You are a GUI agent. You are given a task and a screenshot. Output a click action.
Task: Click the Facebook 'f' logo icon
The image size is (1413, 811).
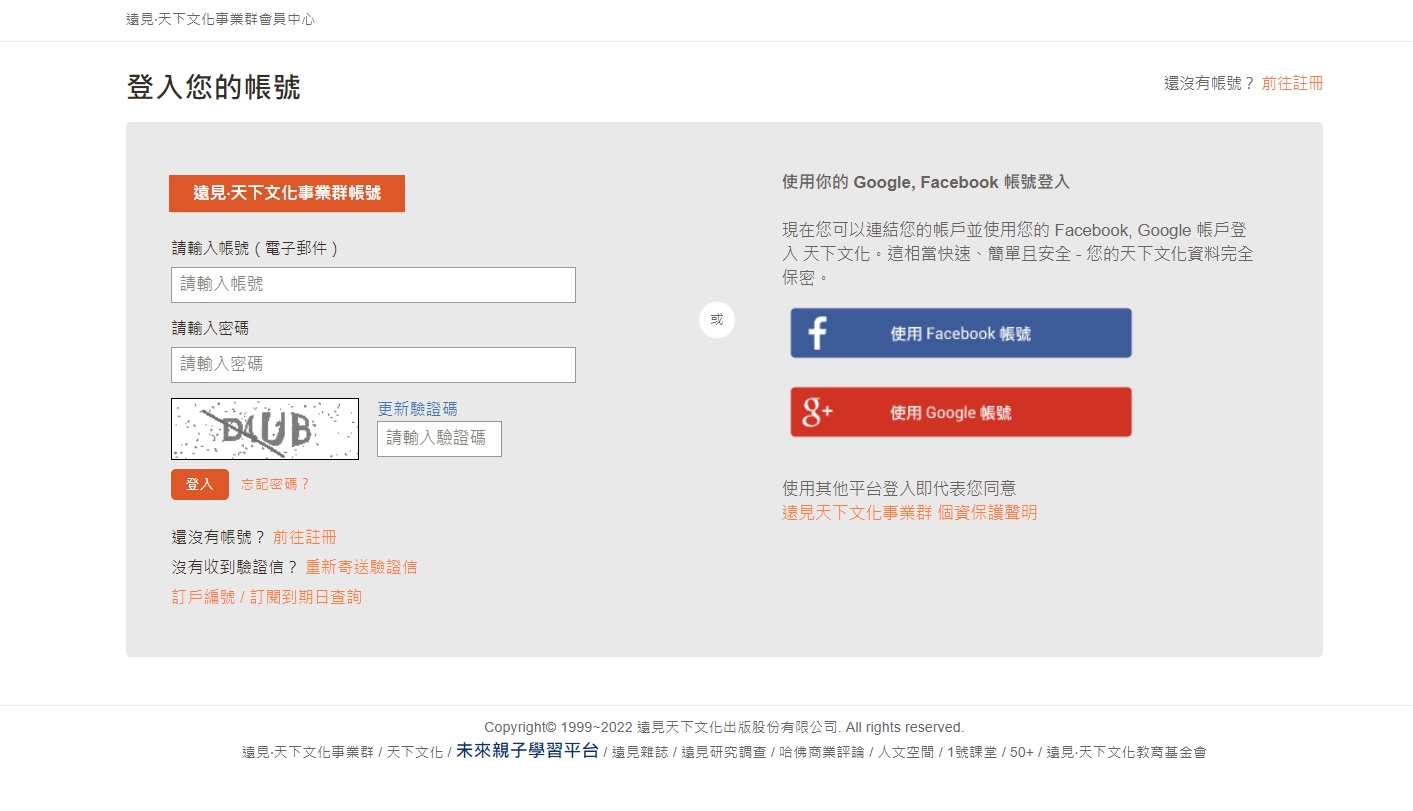(817, 333)
